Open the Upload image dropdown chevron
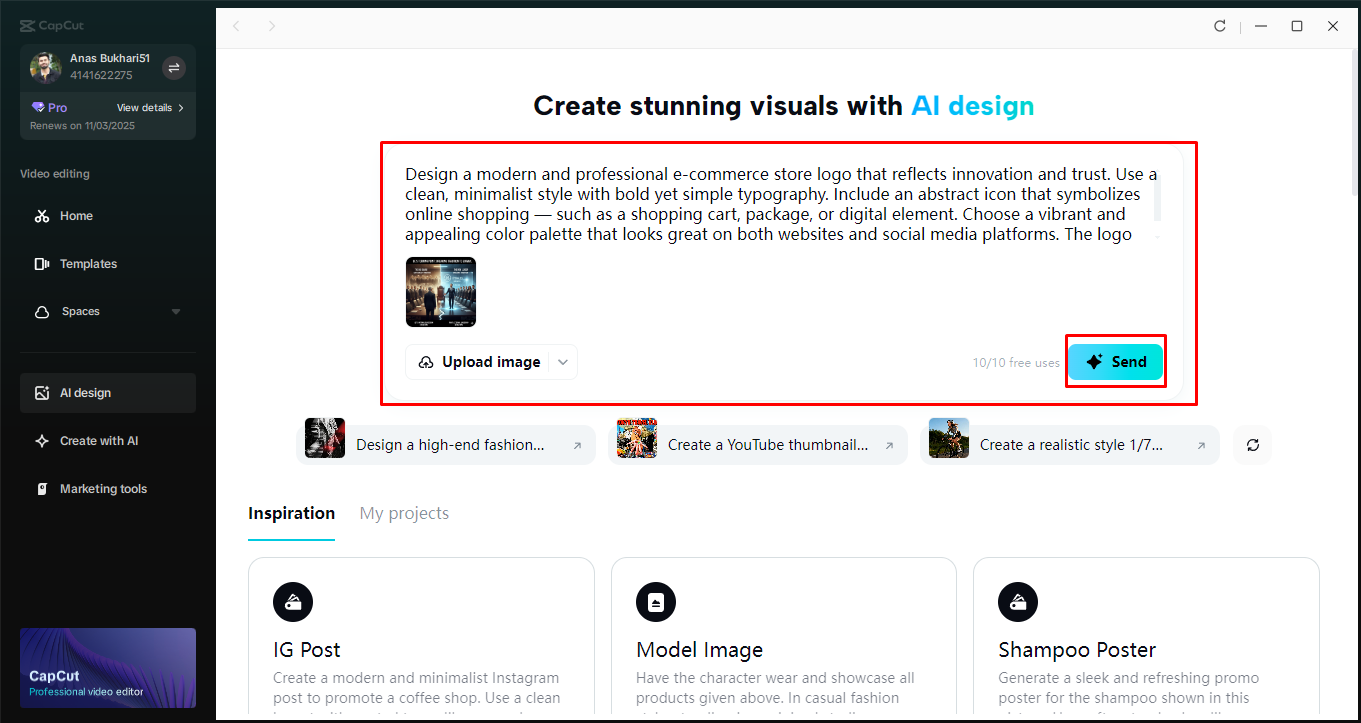This screenshot has width=1361, height=723. (x=563, y=362)
